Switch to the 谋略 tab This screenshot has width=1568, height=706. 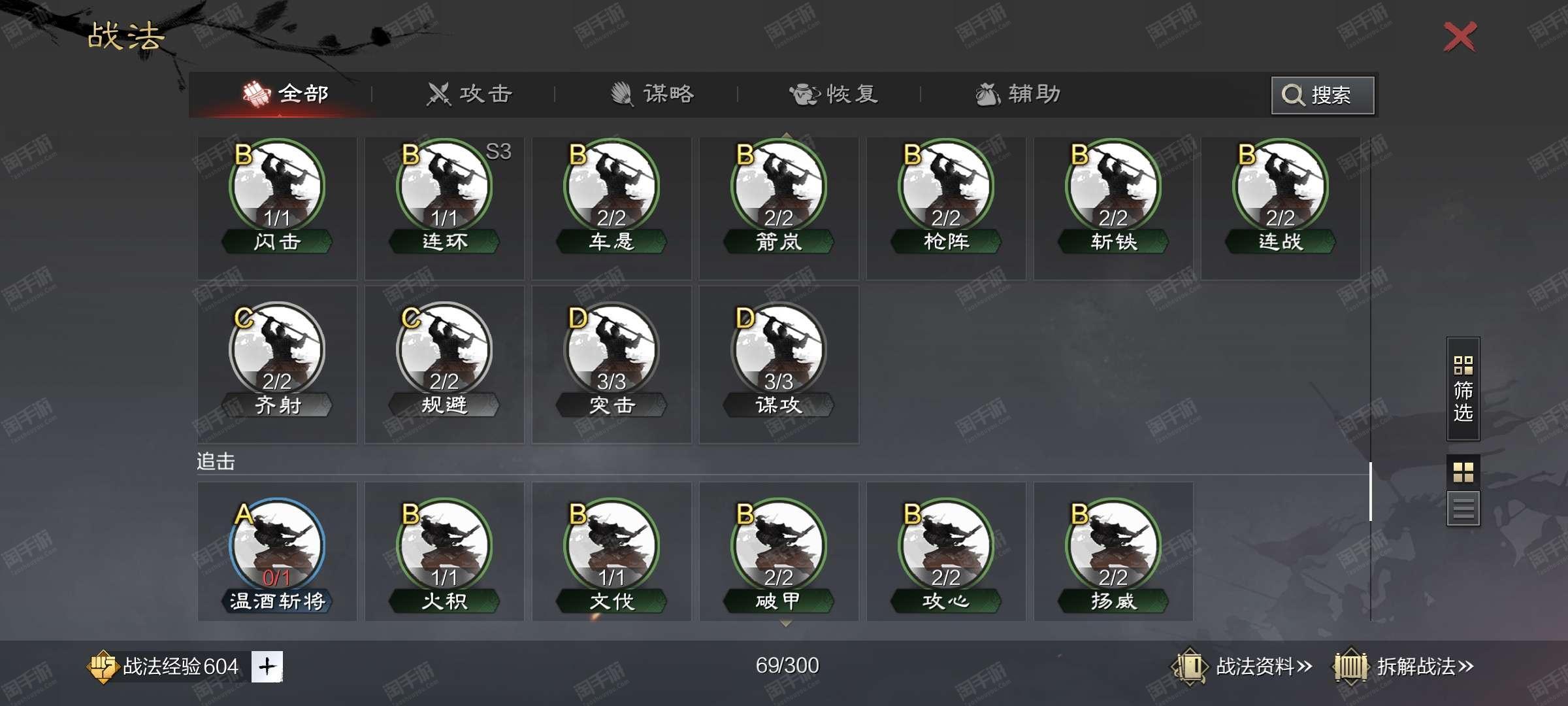click(652, 94)
